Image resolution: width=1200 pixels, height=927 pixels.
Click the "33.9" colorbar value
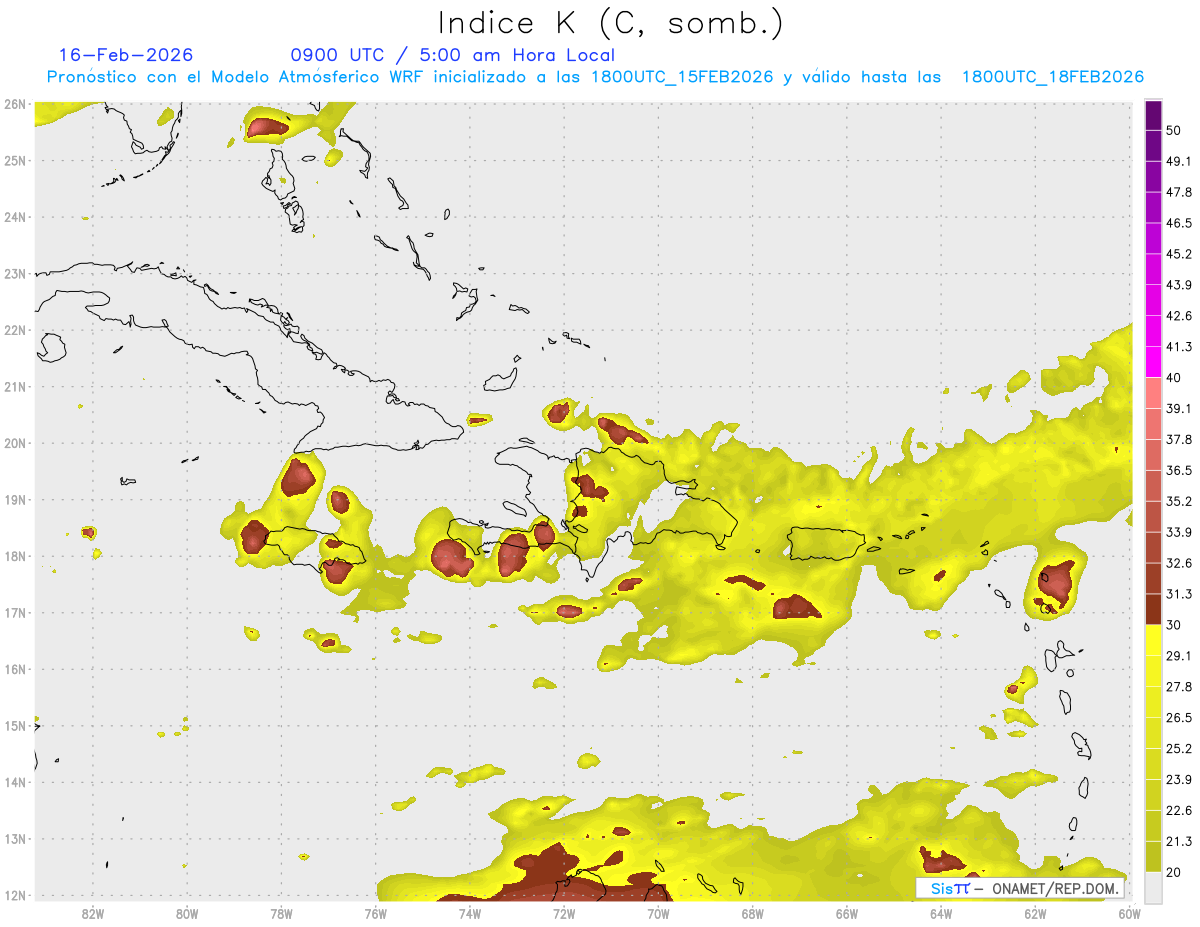[1179, 532]
